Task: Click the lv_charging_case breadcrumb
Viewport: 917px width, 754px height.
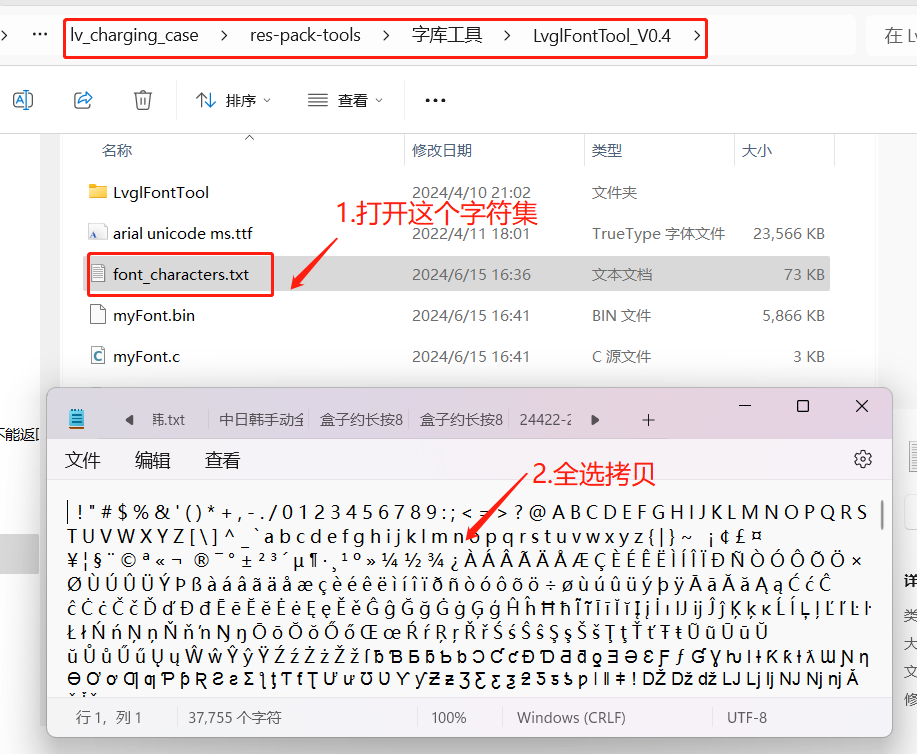Action: tap(135, 36)
